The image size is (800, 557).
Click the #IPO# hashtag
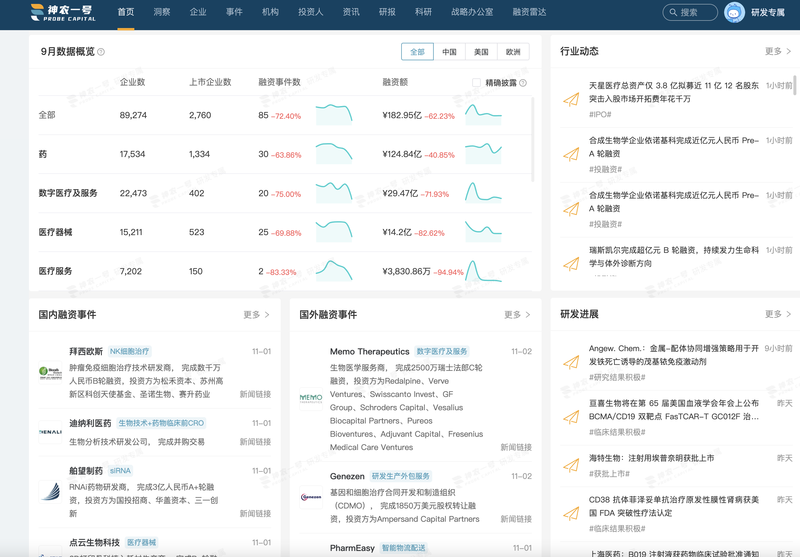[x=600, y=115]
